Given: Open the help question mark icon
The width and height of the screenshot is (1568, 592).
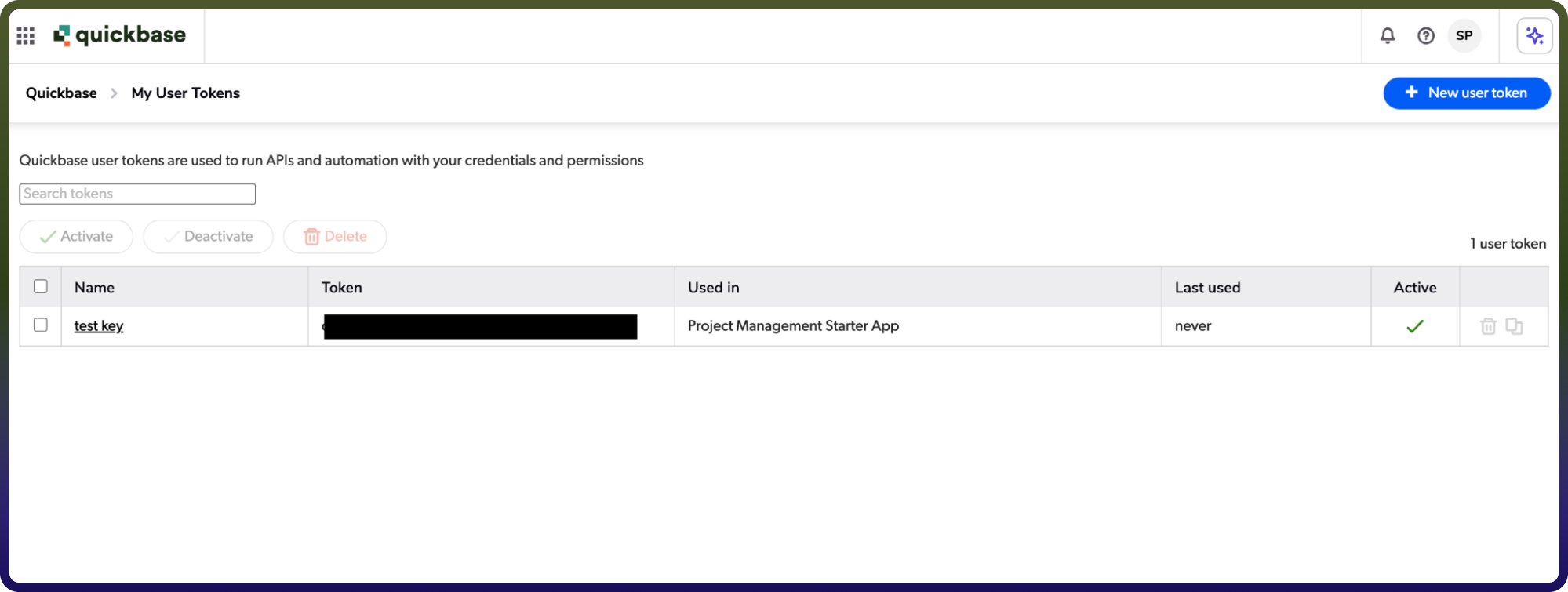Looking at the screenshot, I should pyautogui.click(x=1426, y=35).
